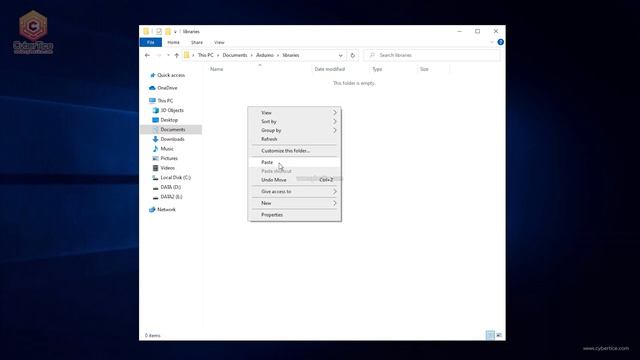
Task: Click This PC in the address breadcrumb
Action: click(x=206, y=55)
